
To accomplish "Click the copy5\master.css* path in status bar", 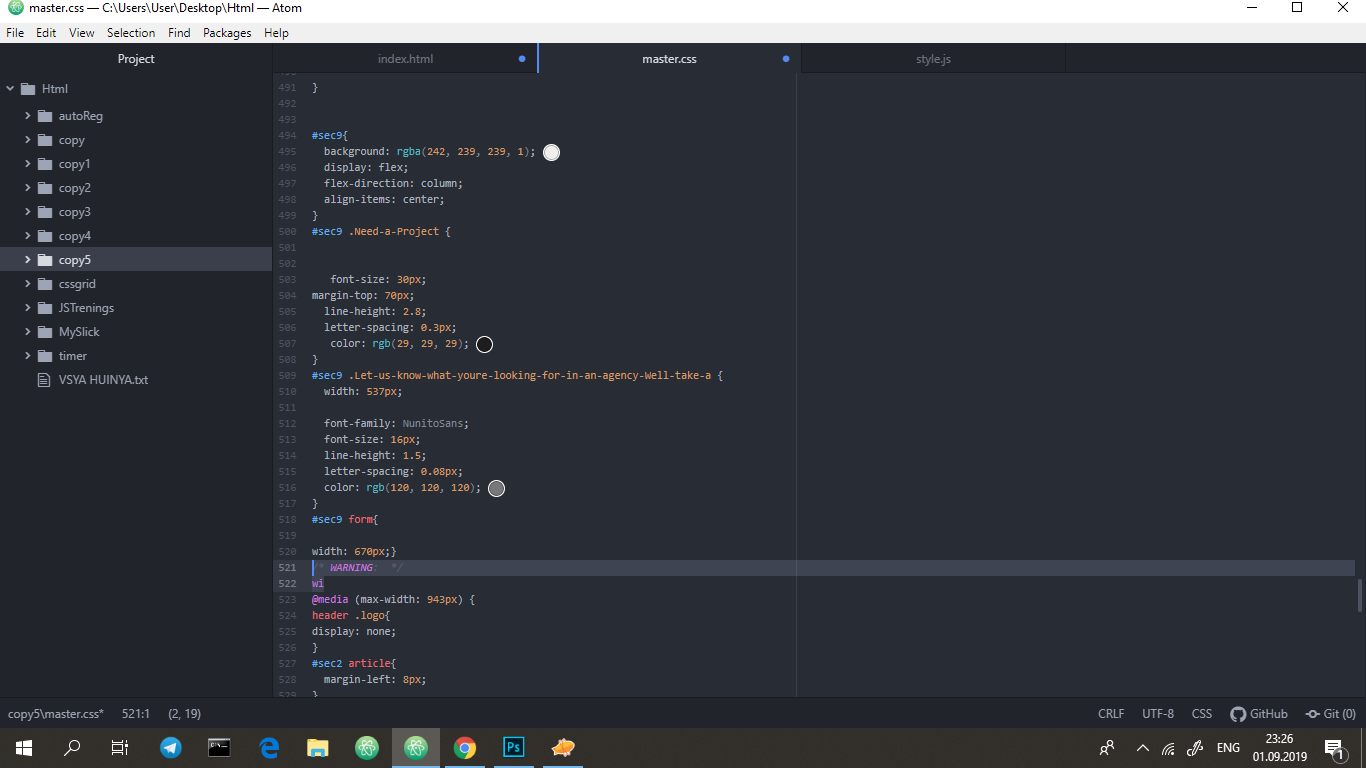I will pos(56,714).
